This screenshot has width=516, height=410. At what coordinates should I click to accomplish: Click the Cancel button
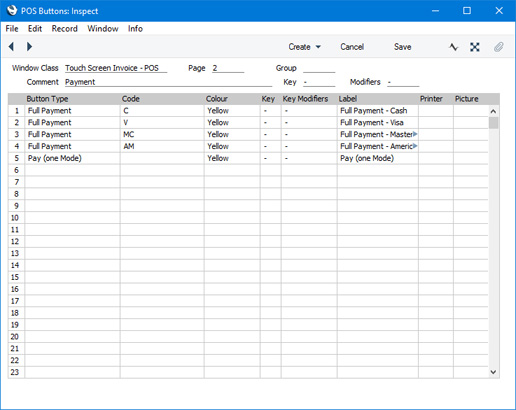point(352,47)
